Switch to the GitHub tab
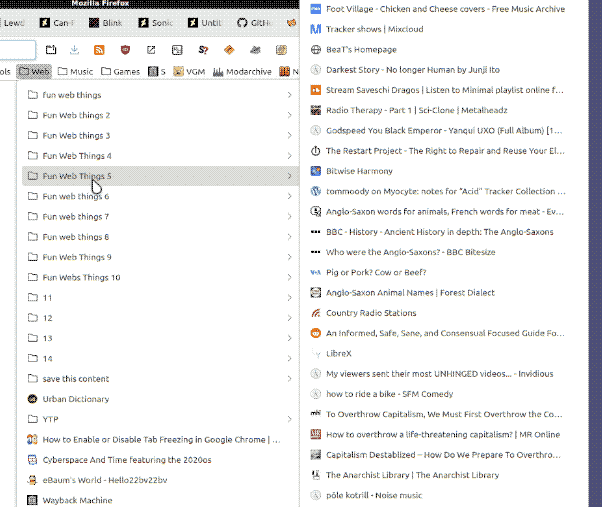The height and width of the screenshot is (507, 602). (254, 23)
